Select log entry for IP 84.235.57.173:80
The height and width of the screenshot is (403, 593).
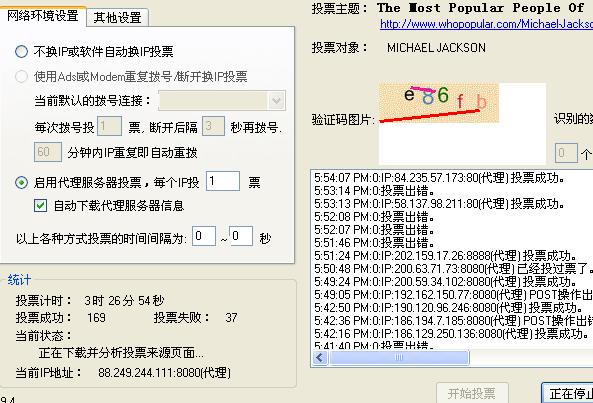(x=439, y=178)
